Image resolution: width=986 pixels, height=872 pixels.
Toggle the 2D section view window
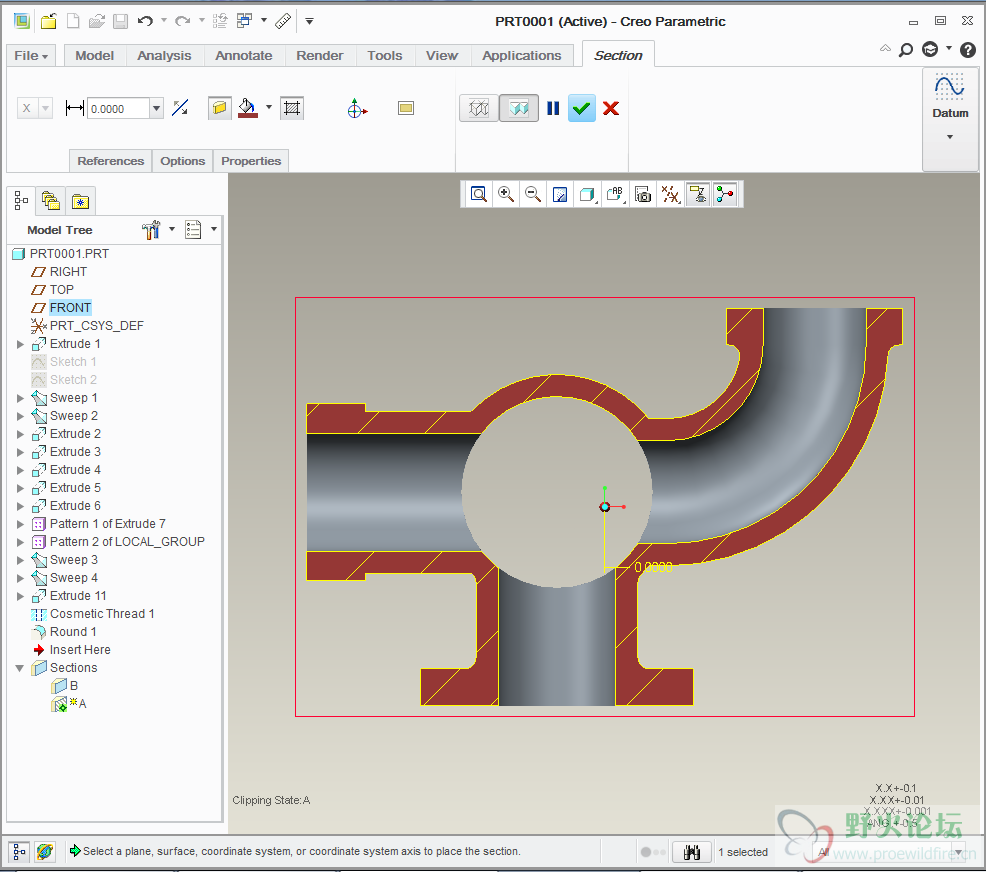[406, 108]
